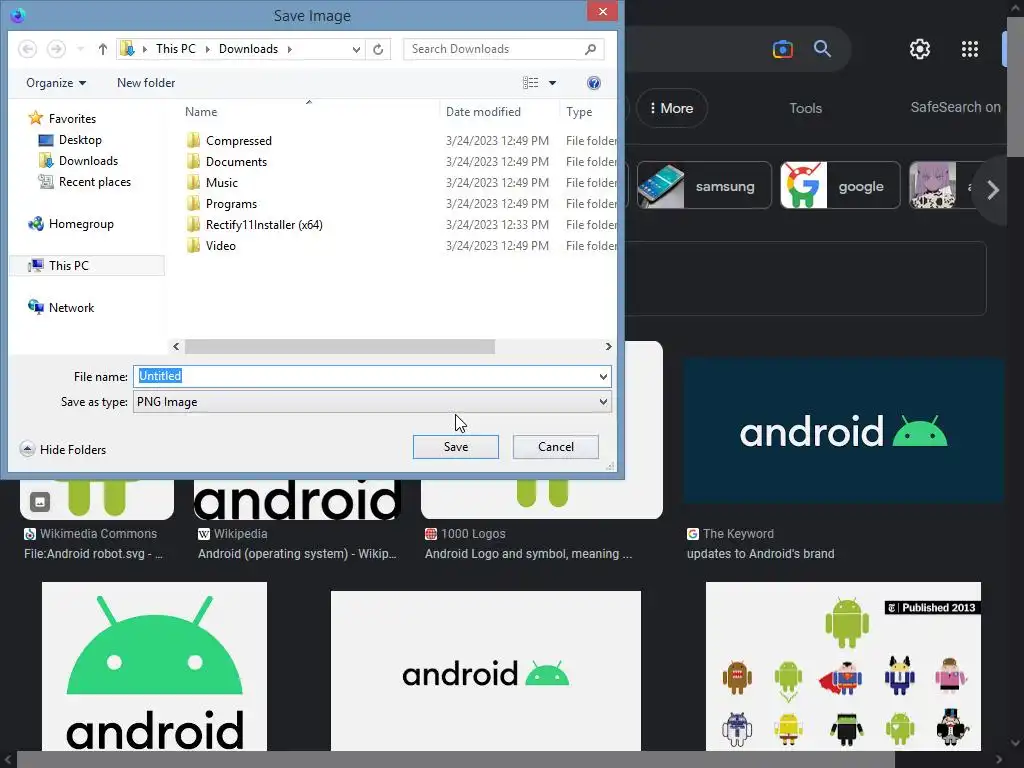This screenshot has height=768, width=1024.
Task: Refresh the Downloads folder listing
Action: [x=378, y=49]
